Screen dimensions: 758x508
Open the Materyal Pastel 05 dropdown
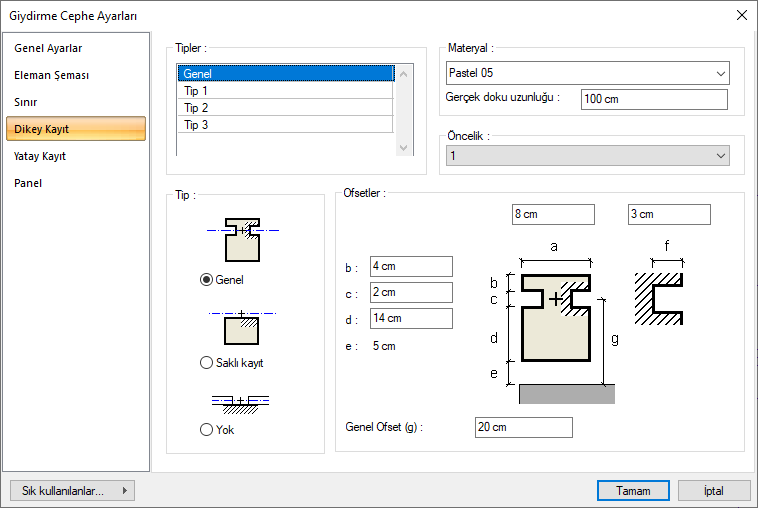point(587,73)
